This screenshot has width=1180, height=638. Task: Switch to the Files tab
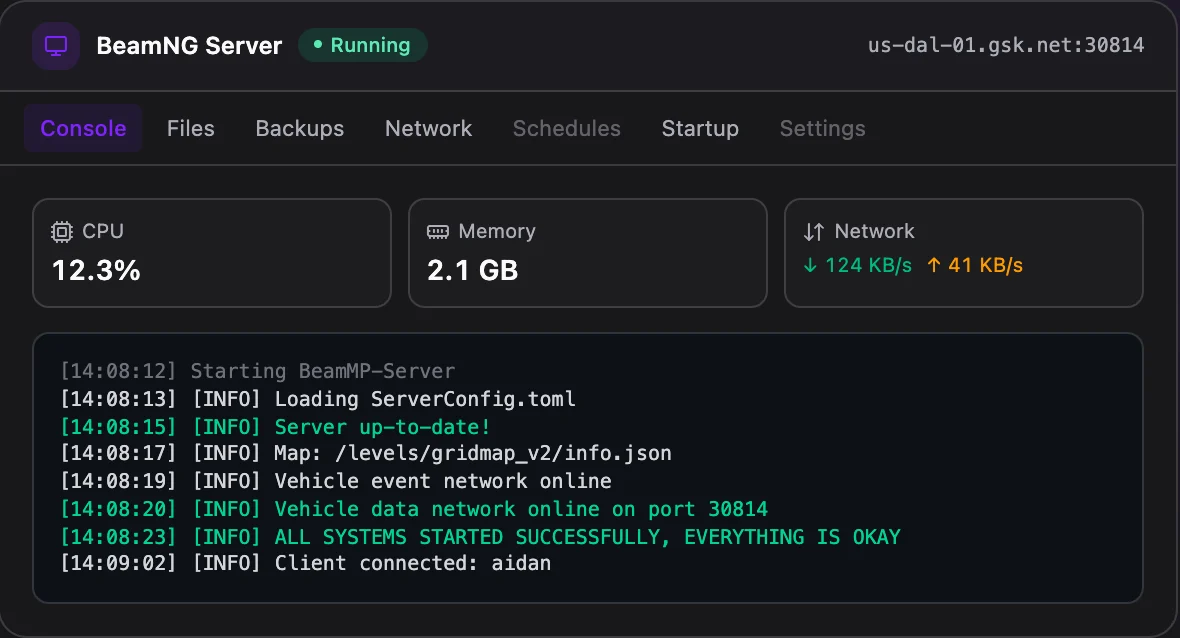190,129
